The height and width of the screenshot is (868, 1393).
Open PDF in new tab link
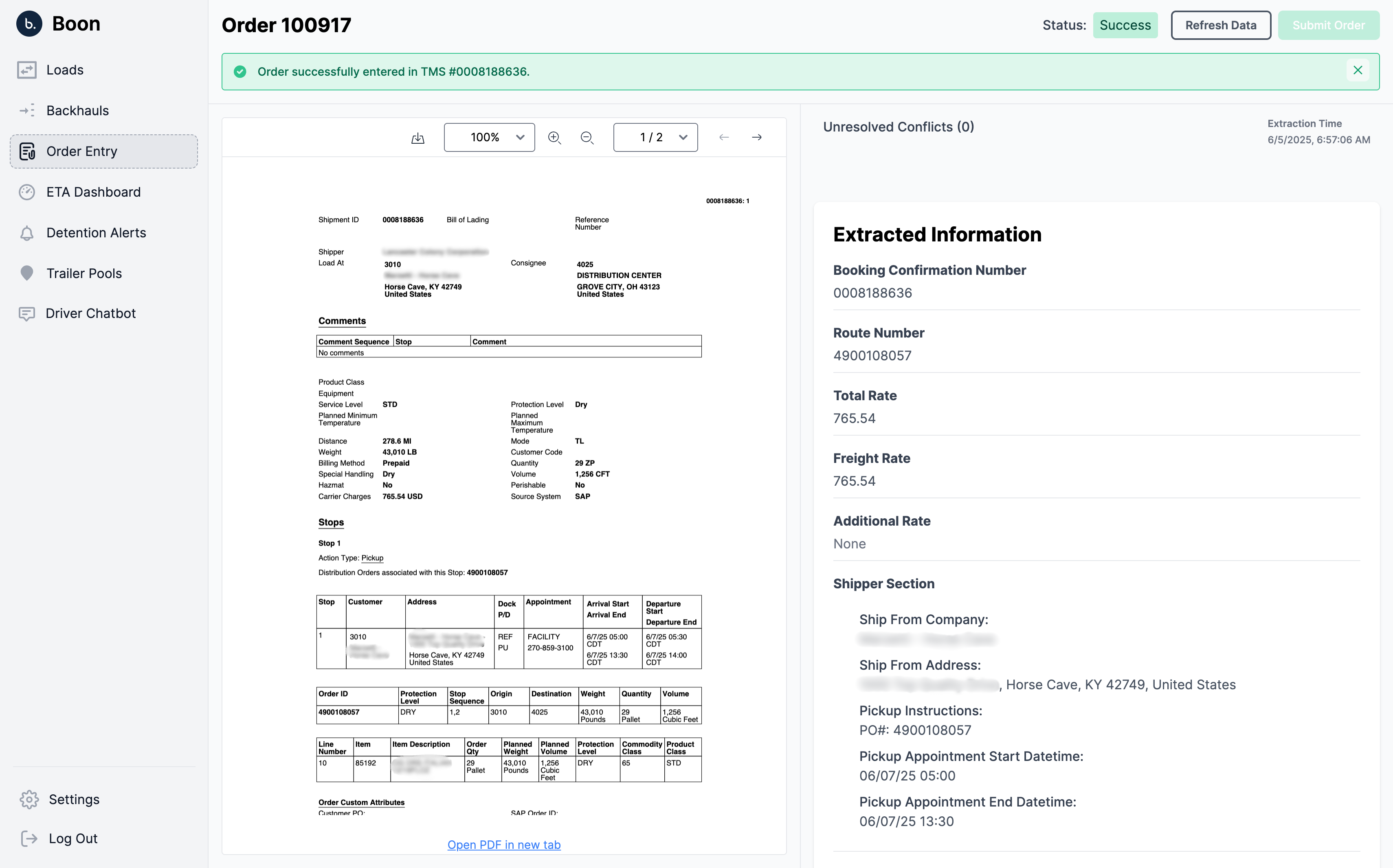coord(503,844)
